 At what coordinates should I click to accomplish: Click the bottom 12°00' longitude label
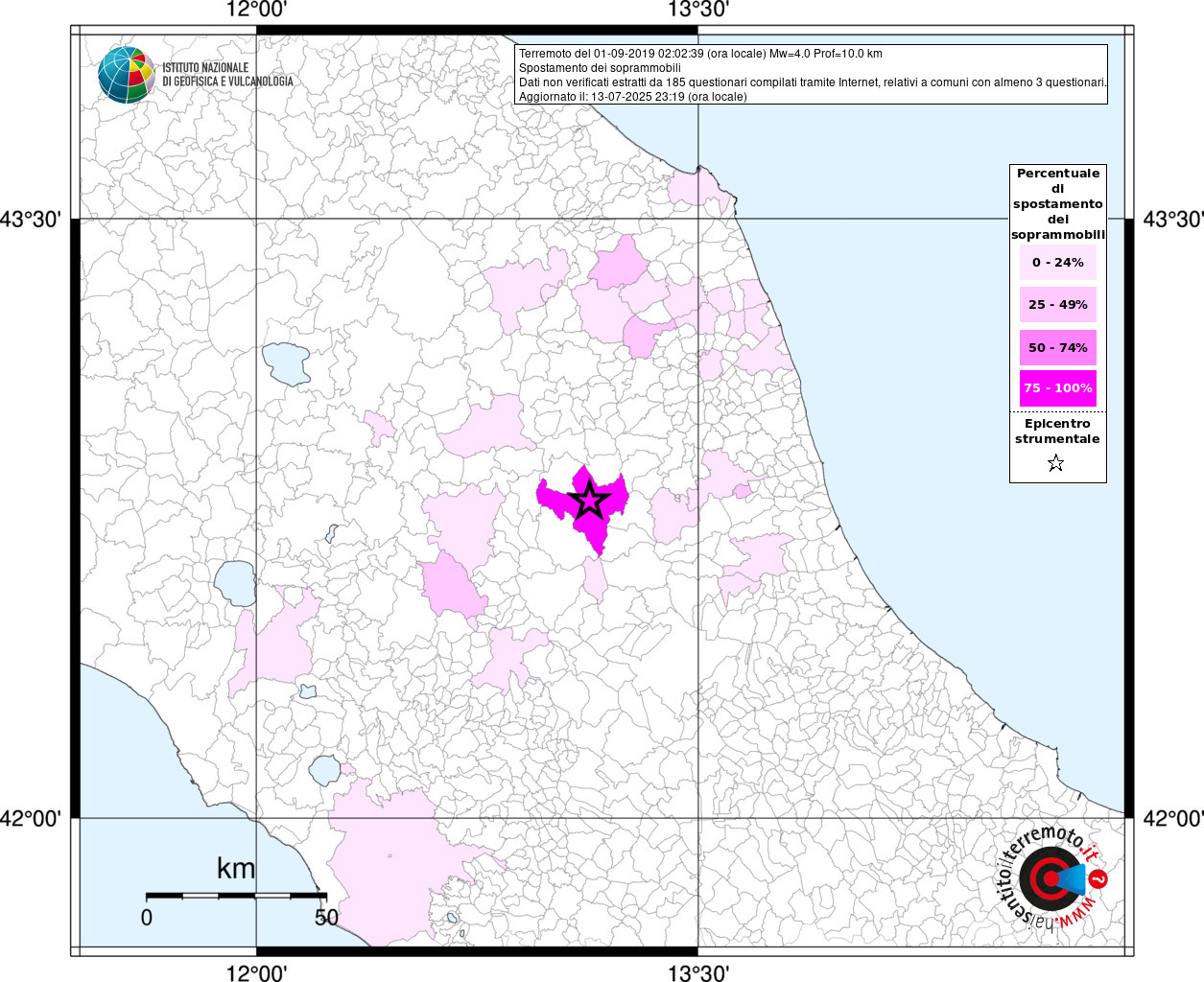tap(256, 972)
